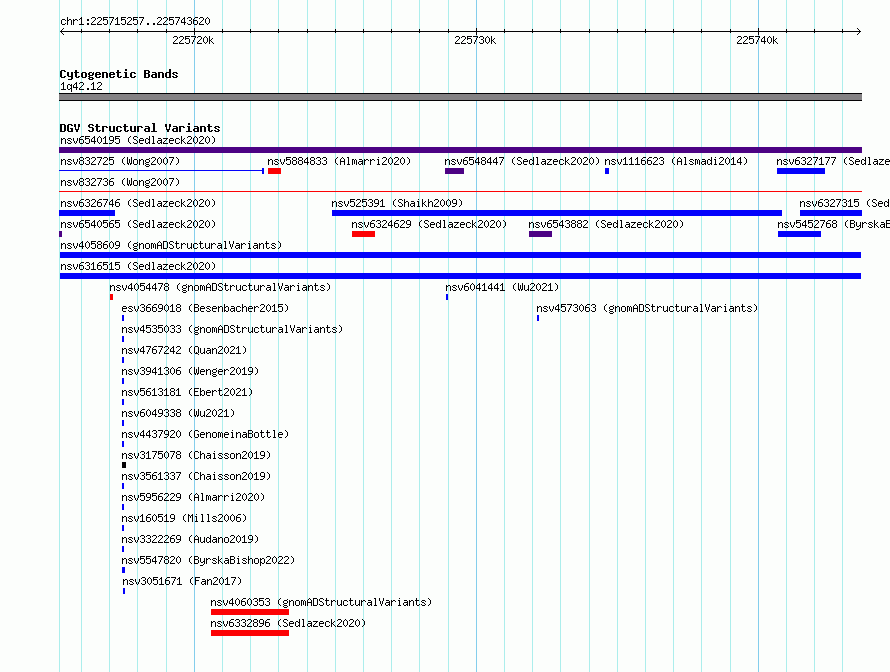
Task: Click the purple nsv6543882 variant bar
Action: pyautogui.click(x=540, y=234)
